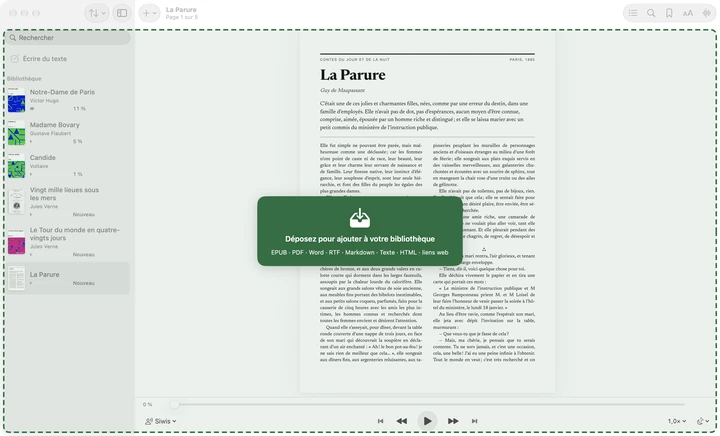
Task: Click the drop-to-library tray icon
Action: 360,218
